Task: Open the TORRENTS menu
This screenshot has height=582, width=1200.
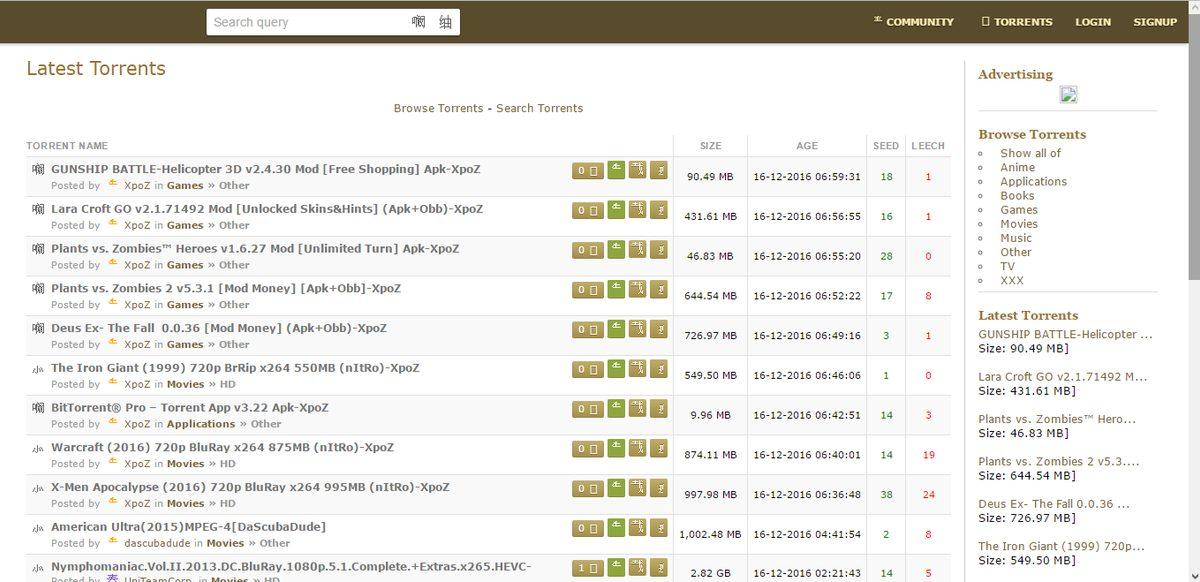Action: pos(1016,21)
